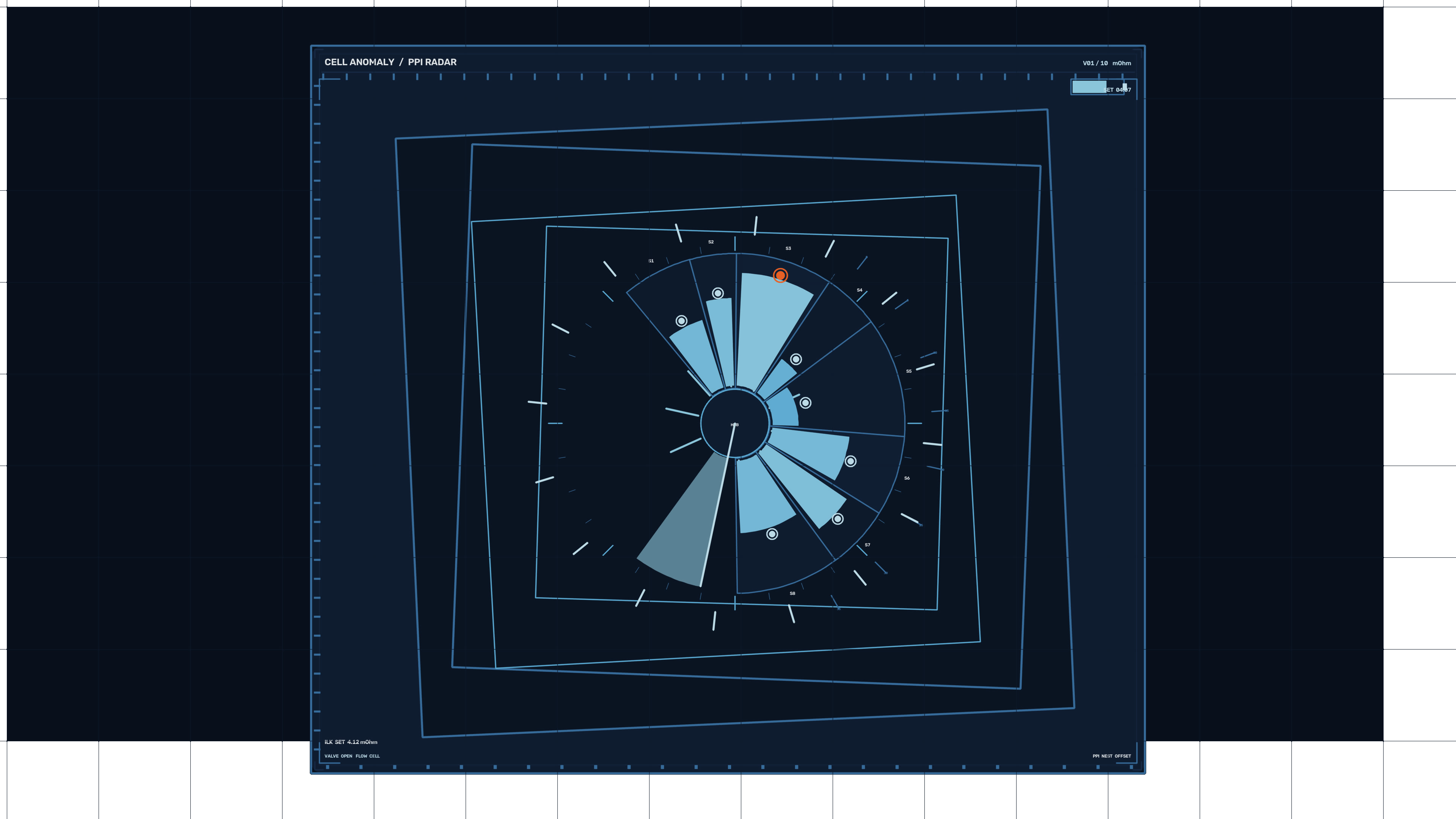Select the ring marker in sector S5
Viewport: 1456px width, 819px height.
(x=805, y=402)
